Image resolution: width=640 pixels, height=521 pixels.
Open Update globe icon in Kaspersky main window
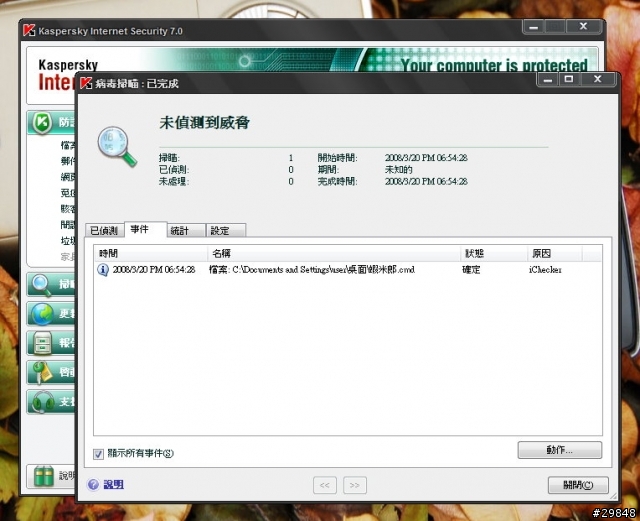(43, 314)
